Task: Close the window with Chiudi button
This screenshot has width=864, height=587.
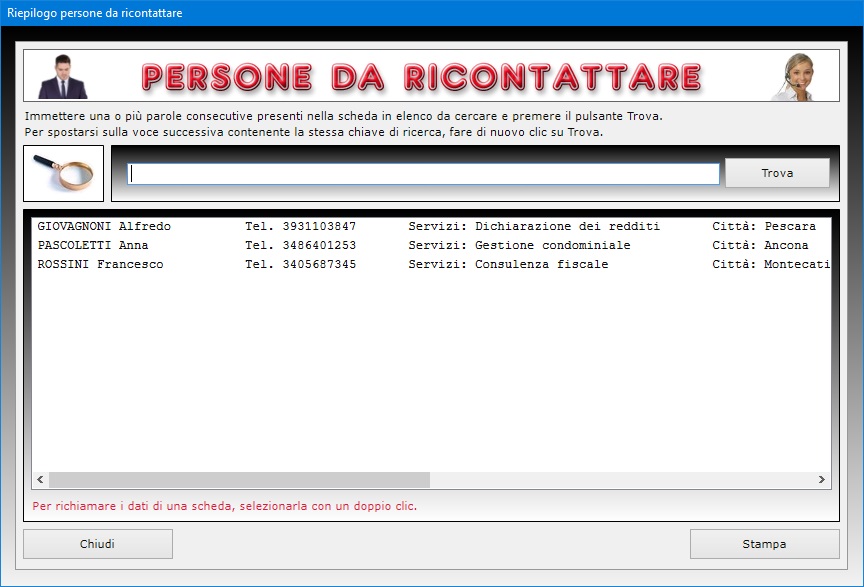Action: click(98, 544)
